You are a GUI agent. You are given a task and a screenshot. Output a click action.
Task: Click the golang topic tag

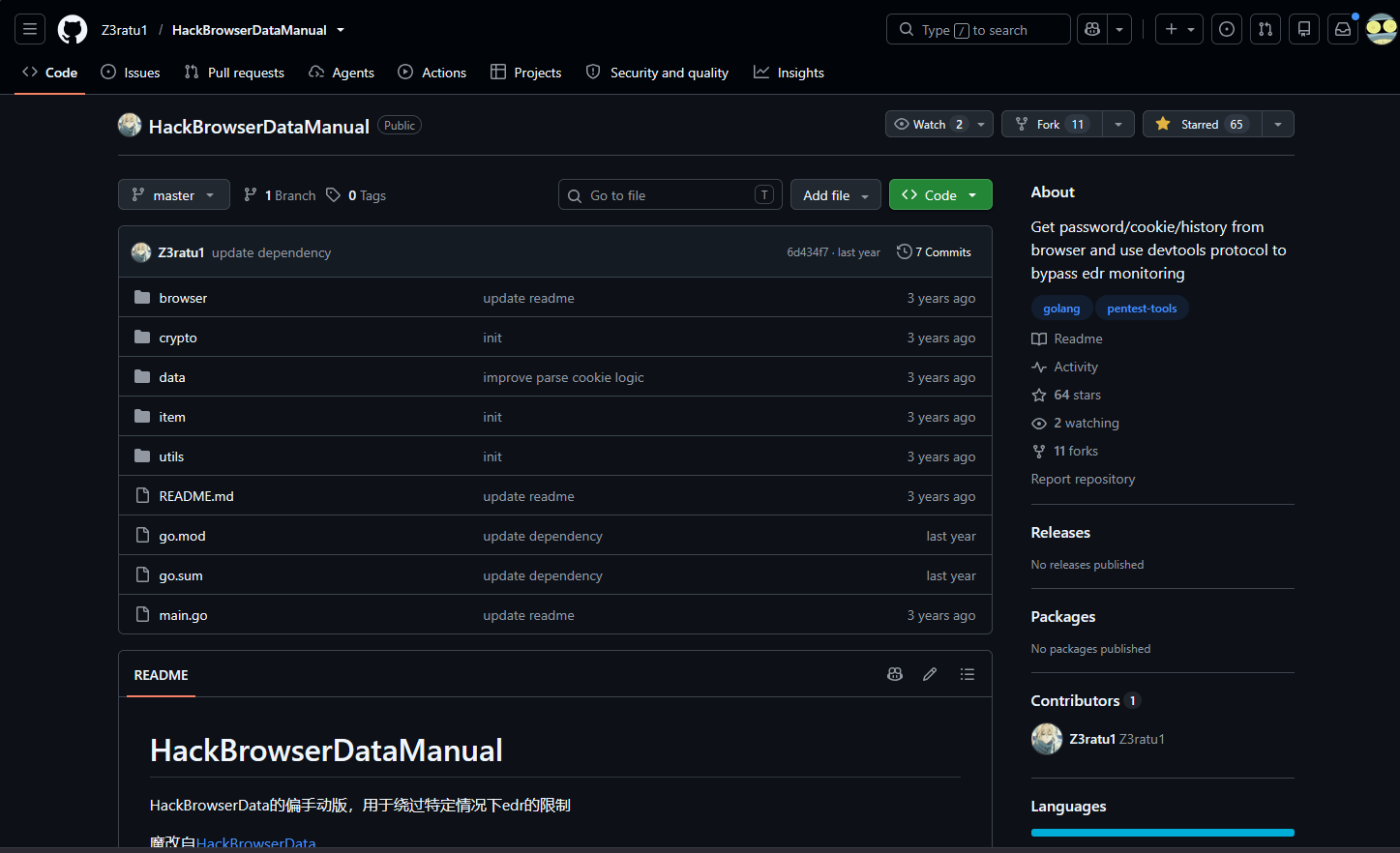1061,309
